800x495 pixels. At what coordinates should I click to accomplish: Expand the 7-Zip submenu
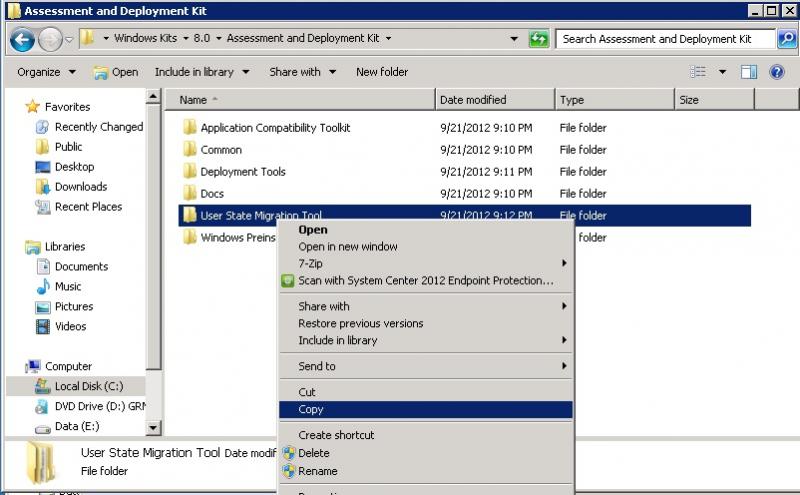[x=426, y=263]
